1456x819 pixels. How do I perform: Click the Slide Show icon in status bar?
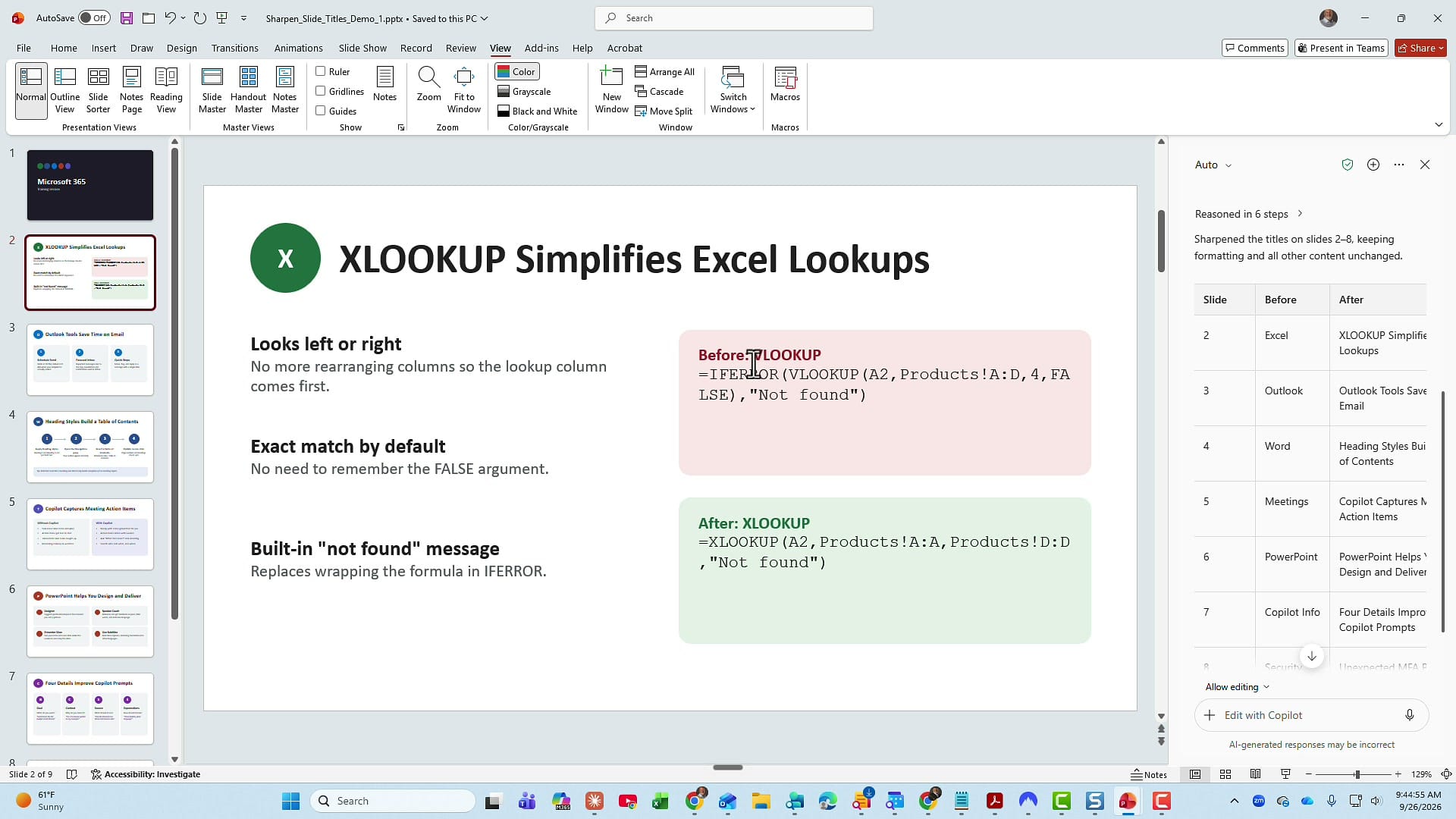tap(1285, 774)
